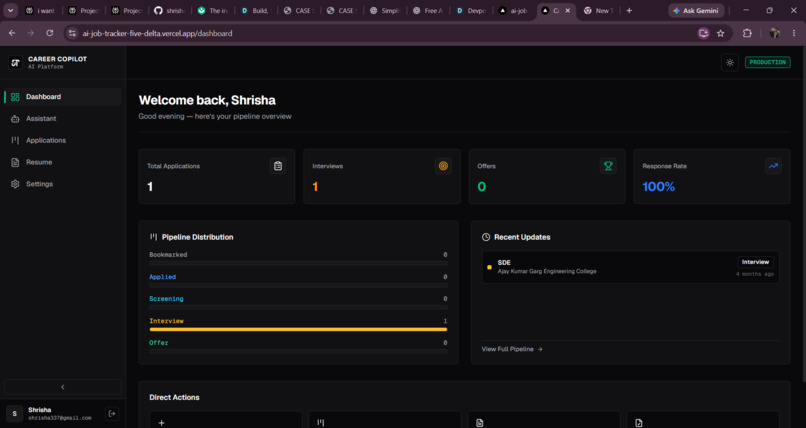Open the View Full Pipeline link
806x428 pixels.
point(512,349)
